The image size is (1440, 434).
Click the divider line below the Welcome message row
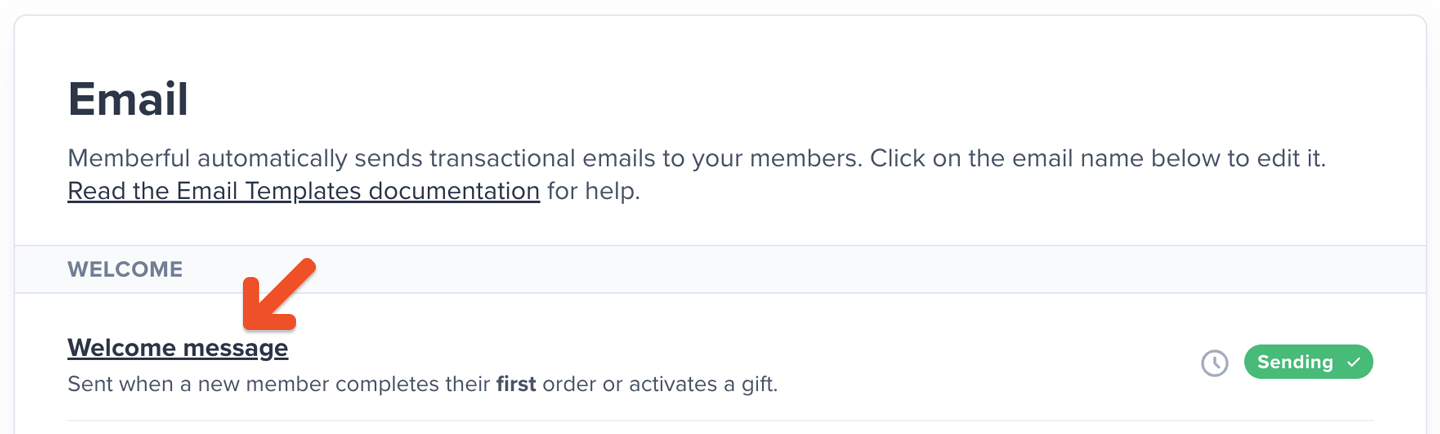click(720, 421)
